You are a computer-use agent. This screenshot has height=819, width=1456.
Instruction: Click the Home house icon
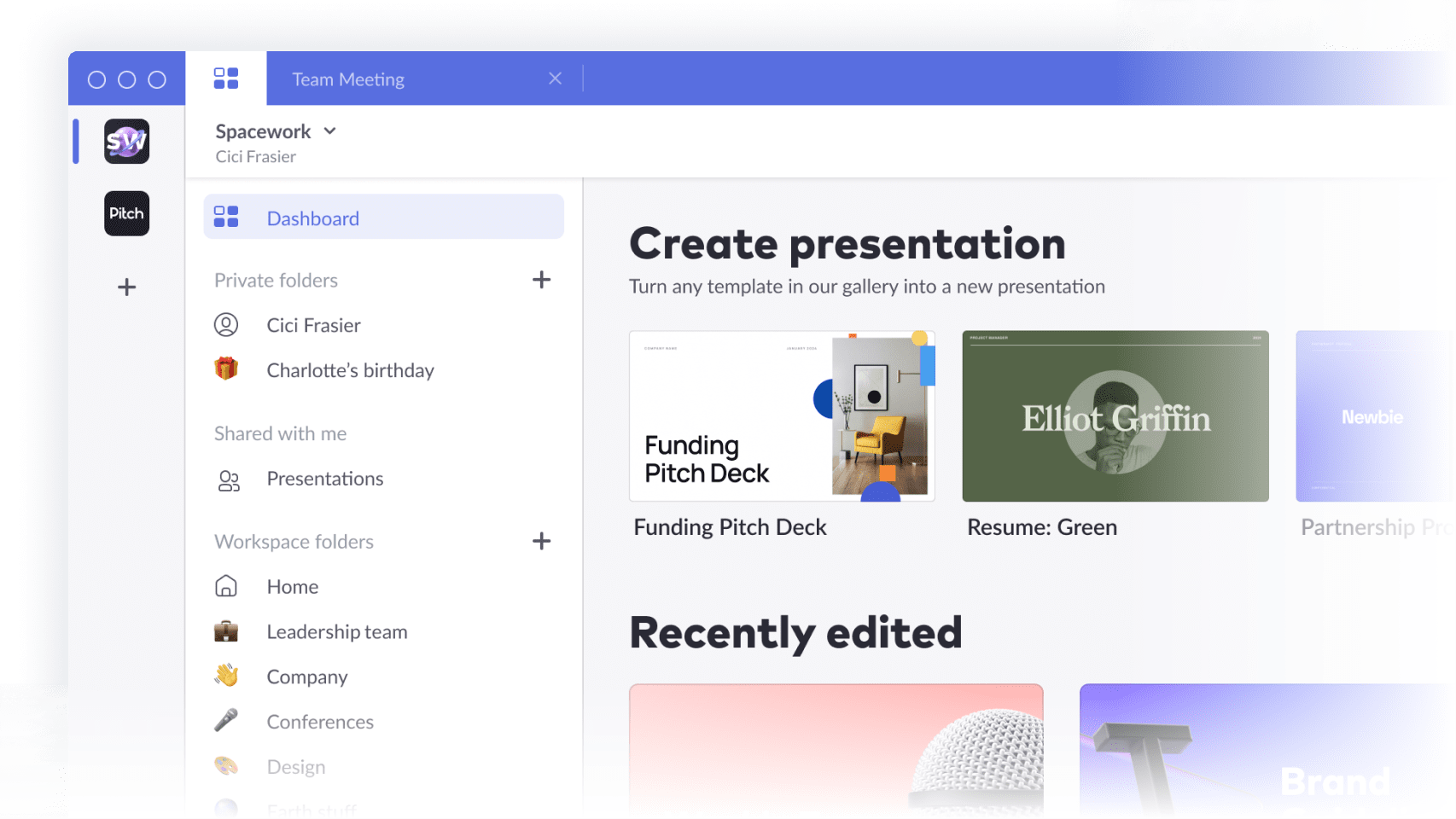coord(226,586)
